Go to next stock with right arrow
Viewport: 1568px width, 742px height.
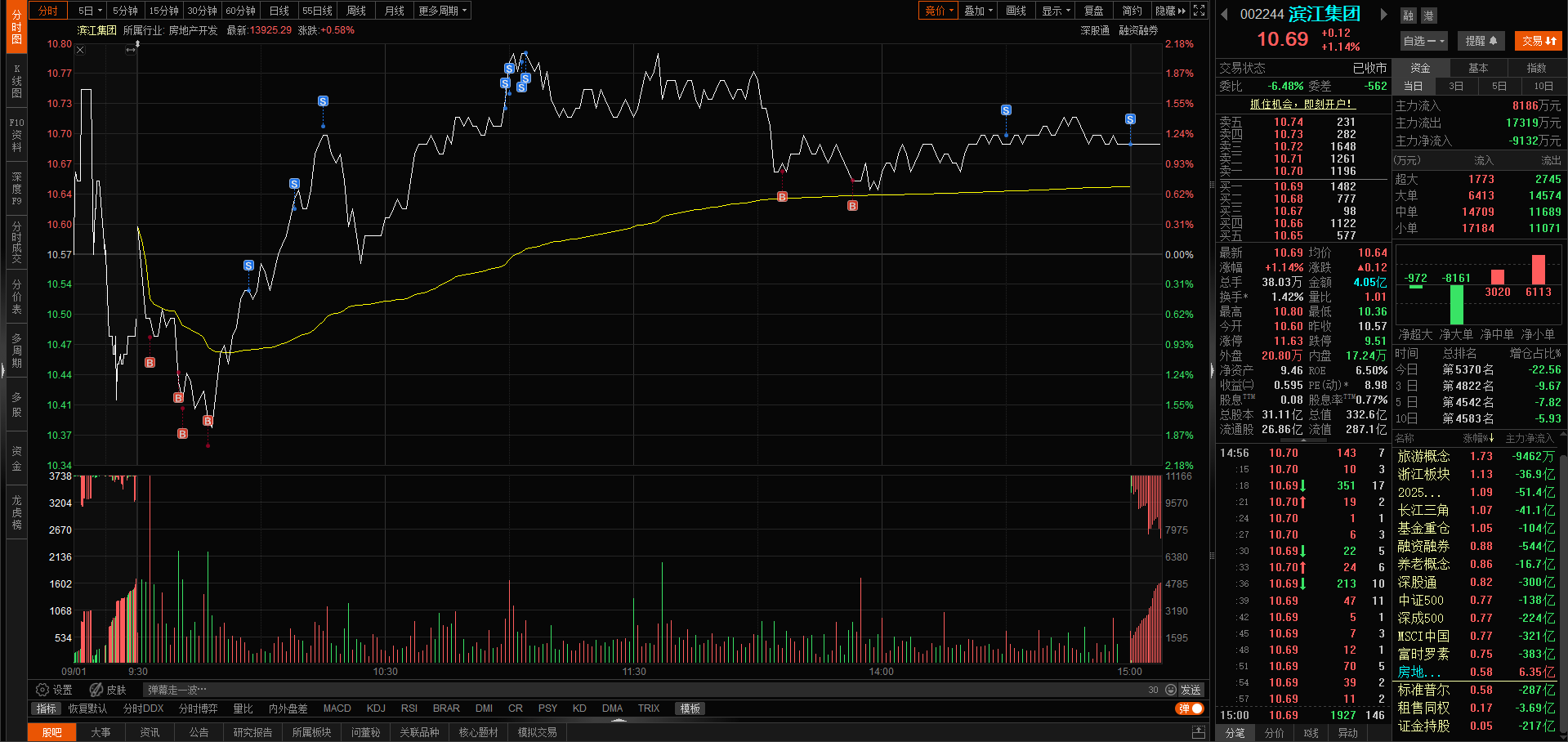pyautogui.click(x=1383, y=14)
